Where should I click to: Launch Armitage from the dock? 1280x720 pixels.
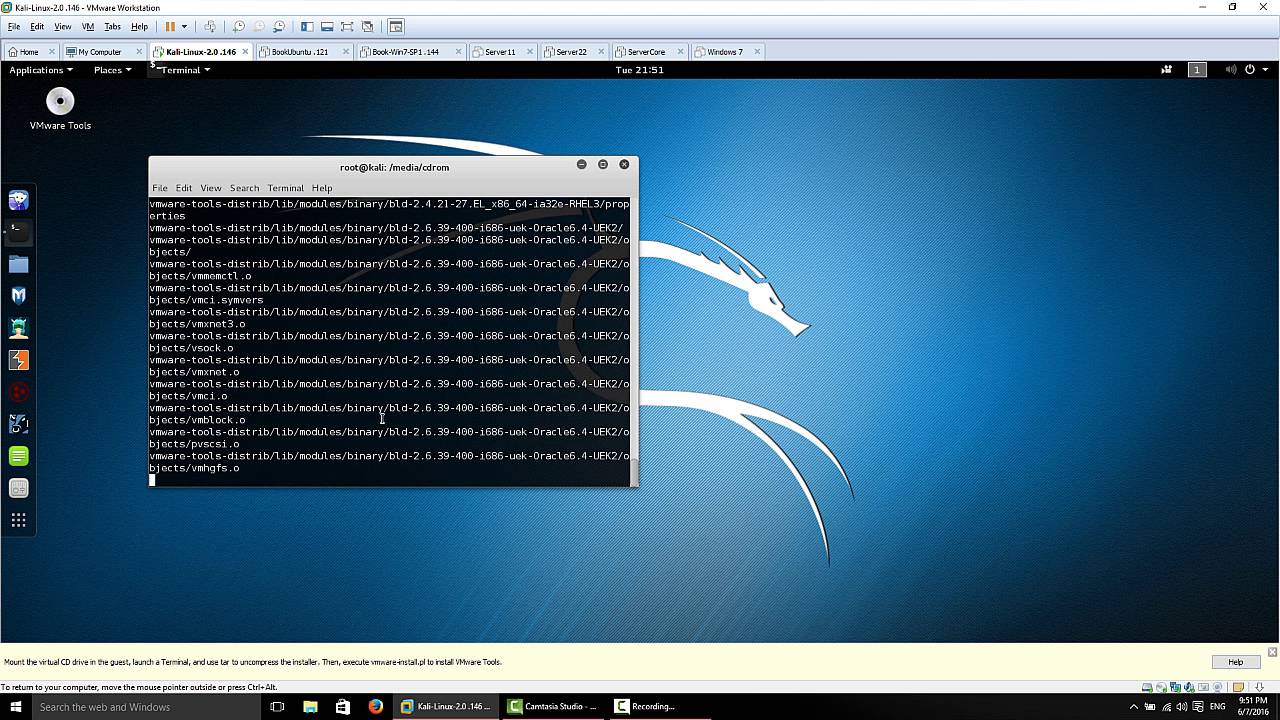pyautogui.click(x=18, y=328)
